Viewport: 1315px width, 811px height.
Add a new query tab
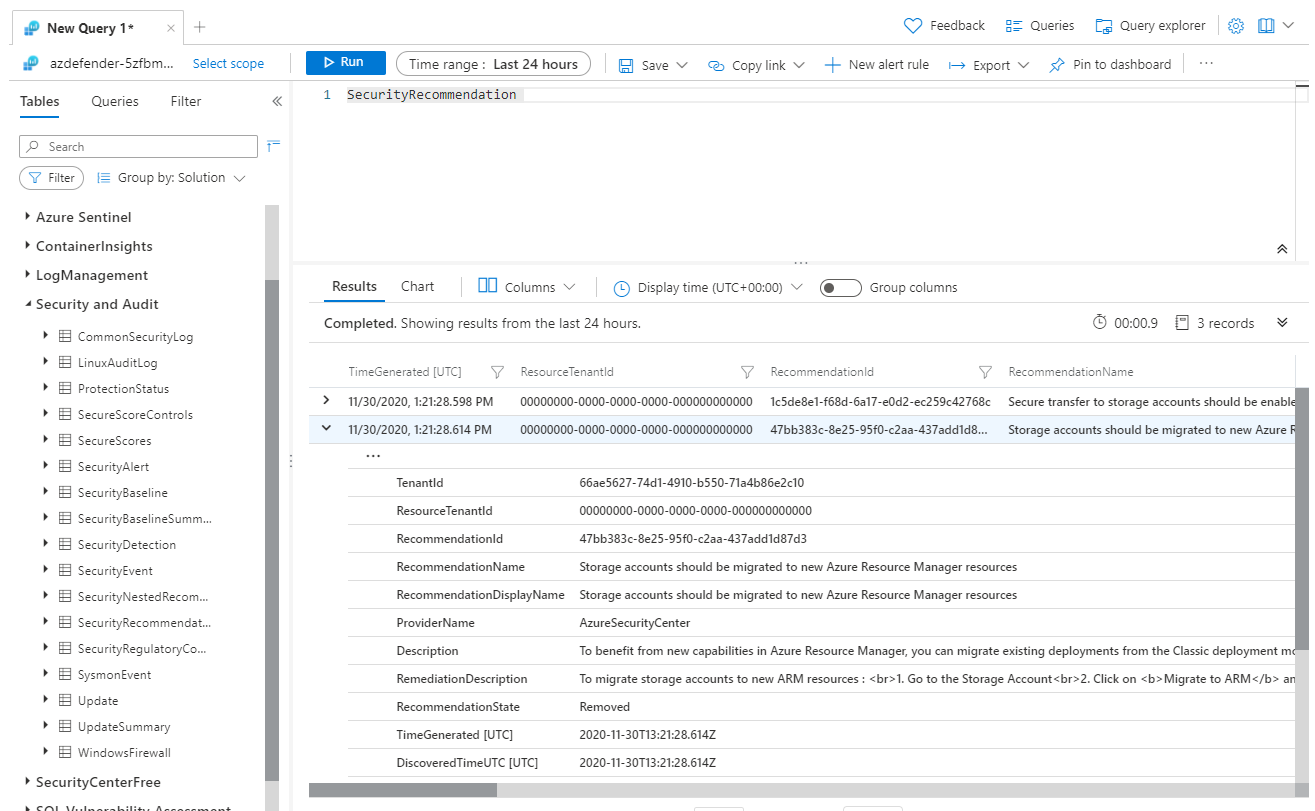(199, 27)
